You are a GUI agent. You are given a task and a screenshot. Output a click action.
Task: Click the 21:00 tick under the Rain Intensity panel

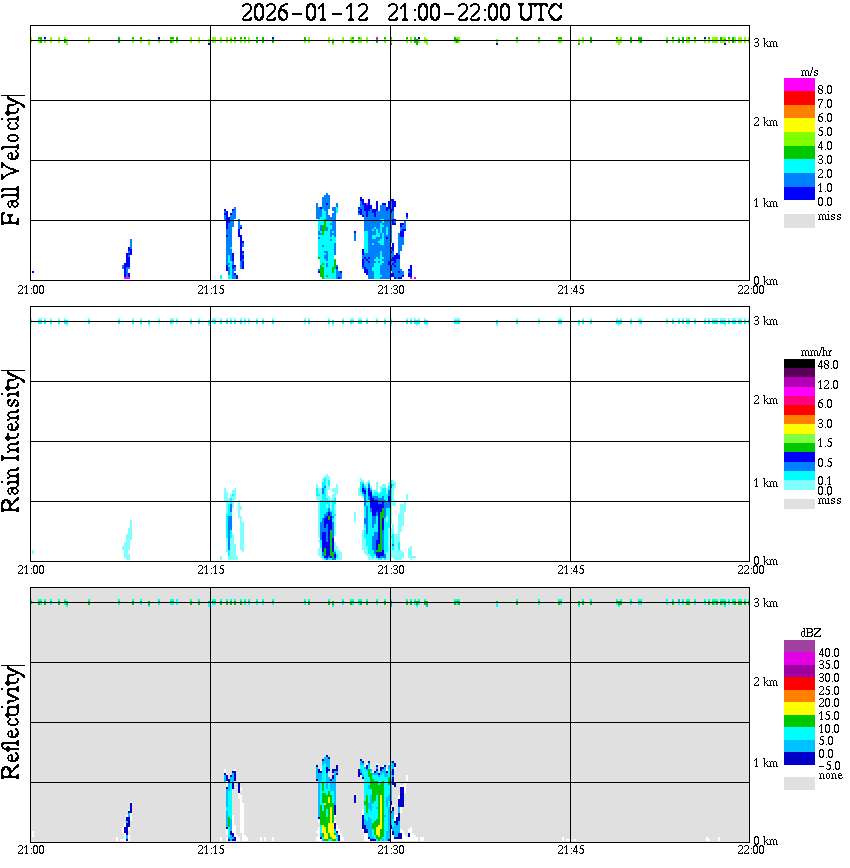click(x=30, y=570)
